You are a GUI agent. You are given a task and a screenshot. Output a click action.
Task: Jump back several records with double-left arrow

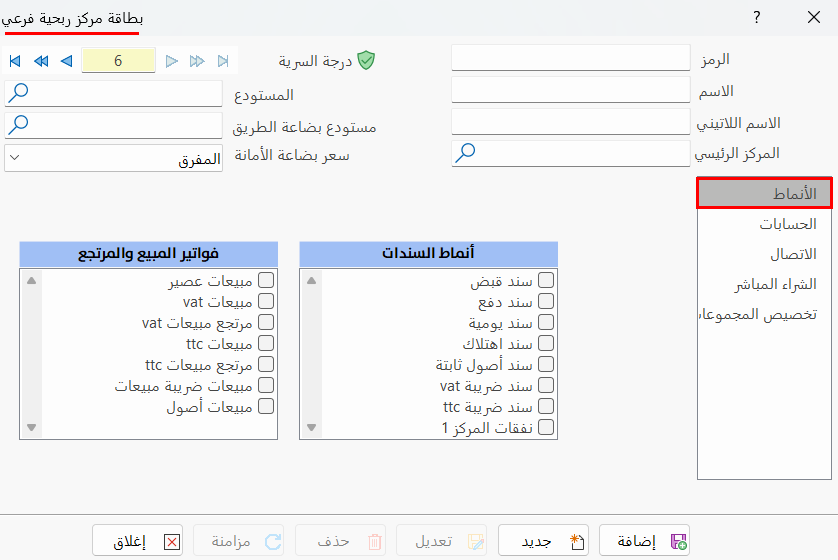(x=41, y=61)
